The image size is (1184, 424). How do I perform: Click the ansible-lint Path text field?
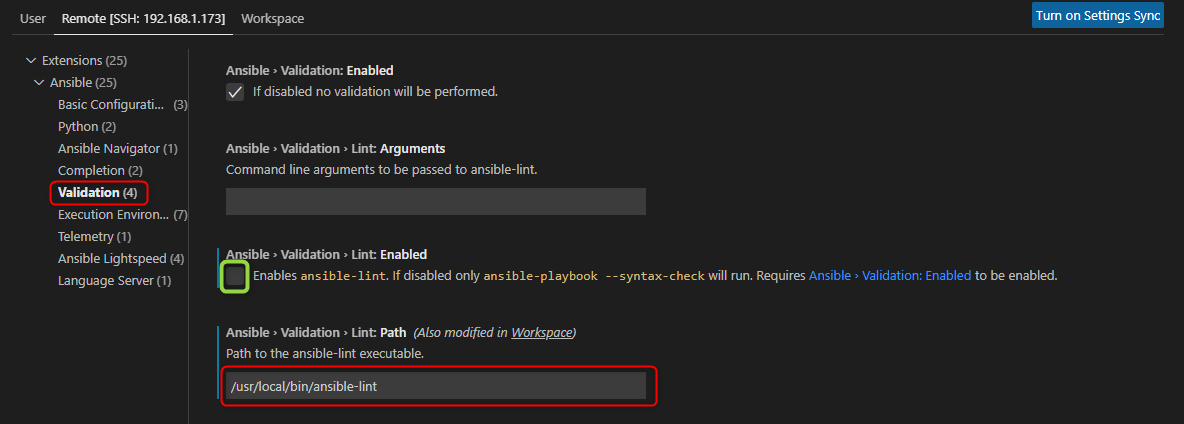tap(436, 386)
